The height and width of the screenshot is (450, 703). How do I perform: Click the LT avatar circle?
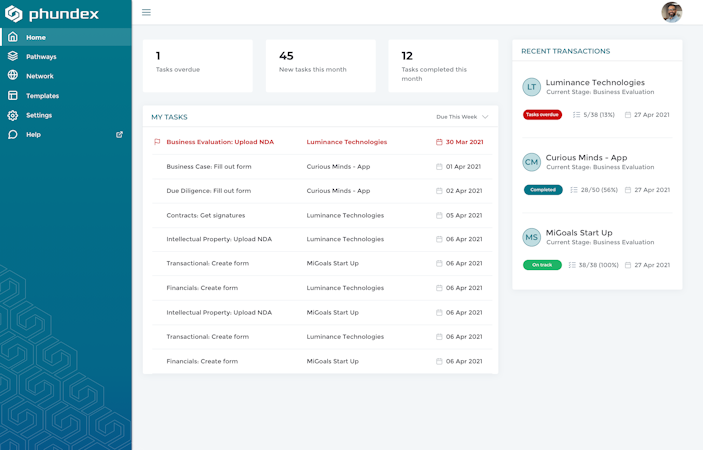click(x=531, y=87)
